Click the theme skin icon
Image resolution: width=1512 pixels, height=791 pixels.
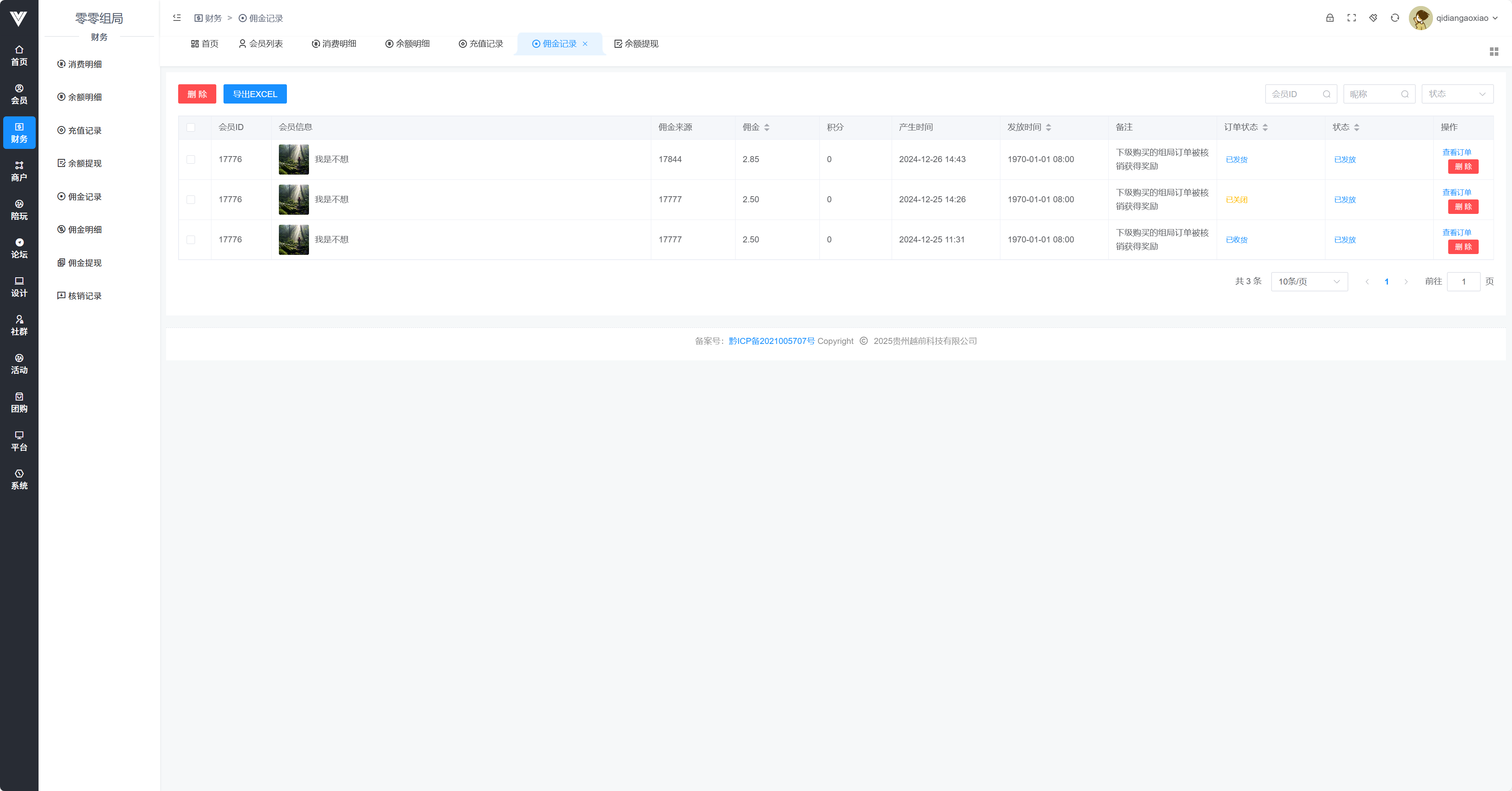[1373, 18]
